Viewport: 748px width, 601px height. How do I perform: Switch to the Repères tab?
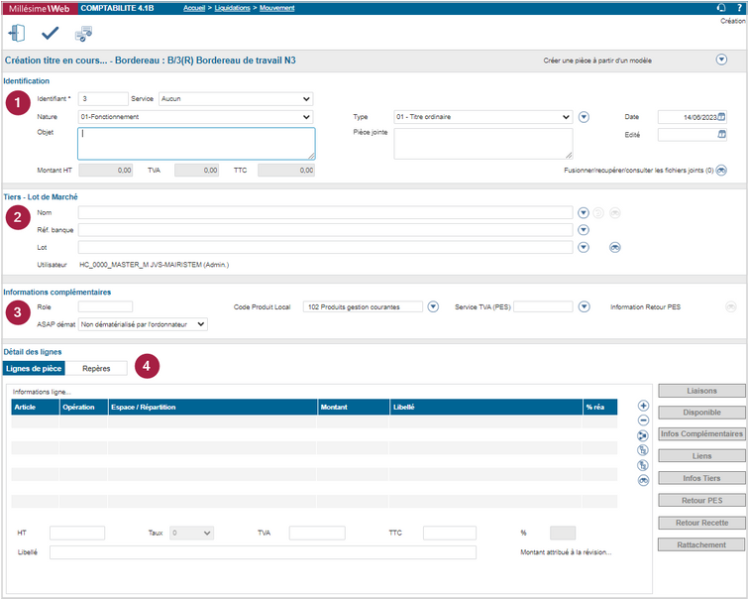click(96, 368)
